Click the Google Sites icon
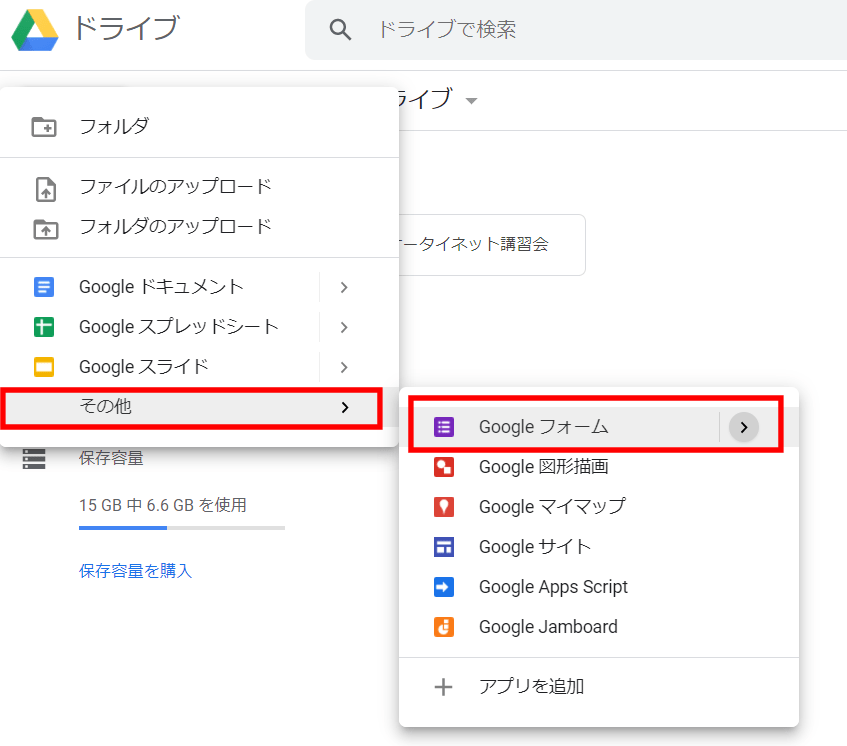The width and height of the screenshot is (847, 746). coord(444,547)
